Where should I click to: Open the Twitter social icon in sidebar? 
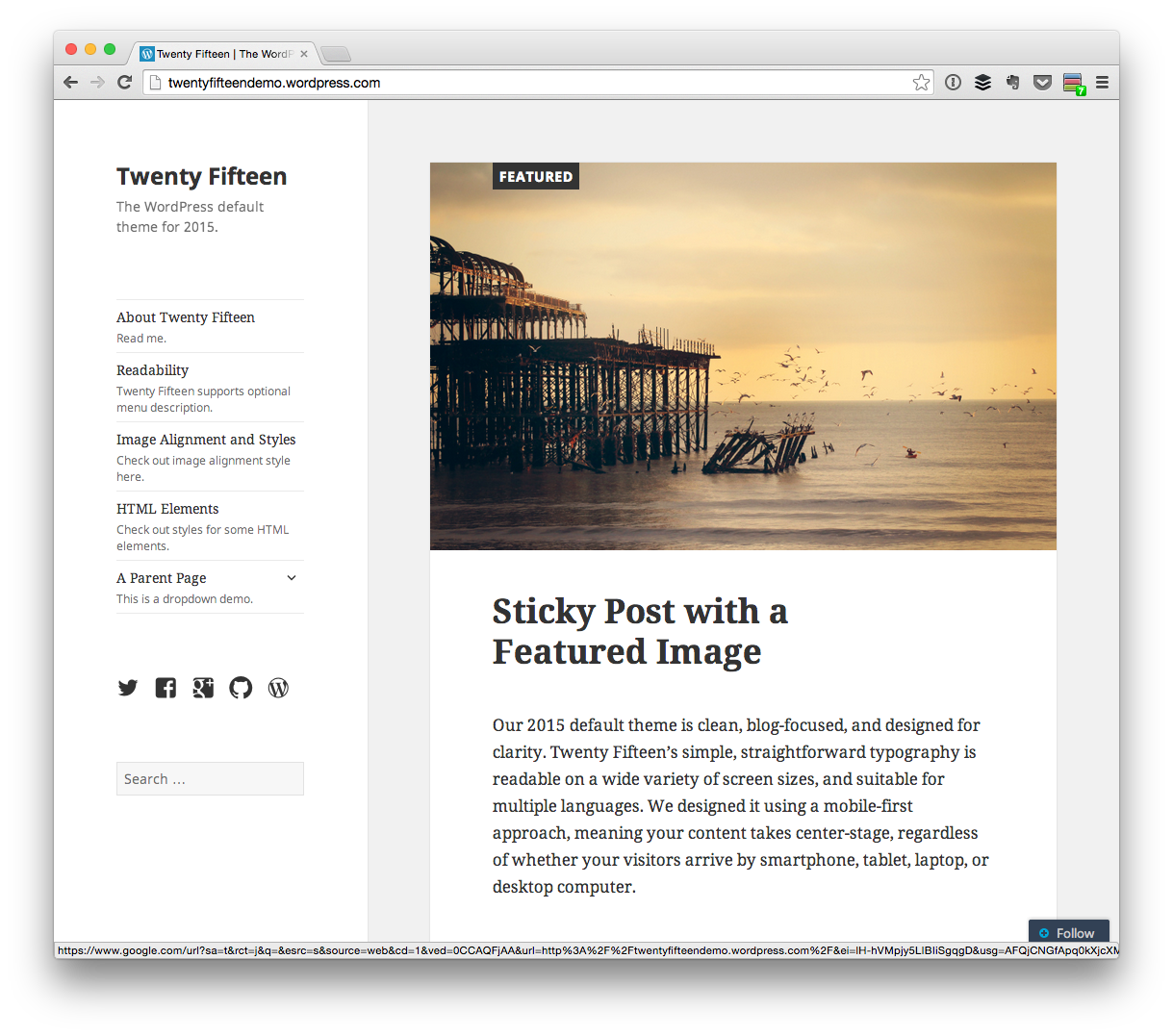pyautogui.click(x=128, y=688)
